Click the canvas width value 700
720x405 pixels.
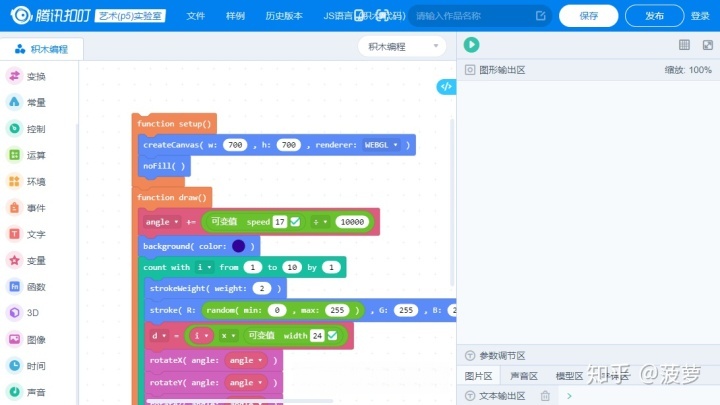[x=235, y=145]
